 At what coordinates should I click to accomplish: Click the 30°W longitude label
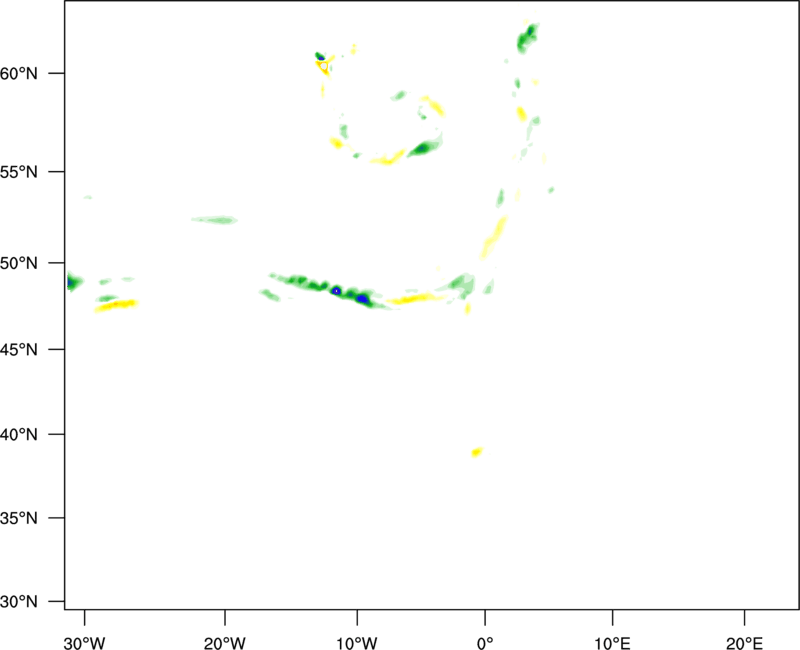click(85, 643)
